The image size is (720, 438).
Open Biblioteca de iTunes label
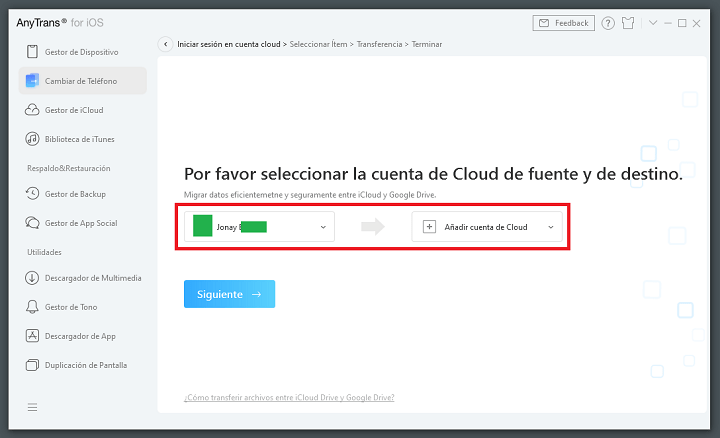(79, 139)
